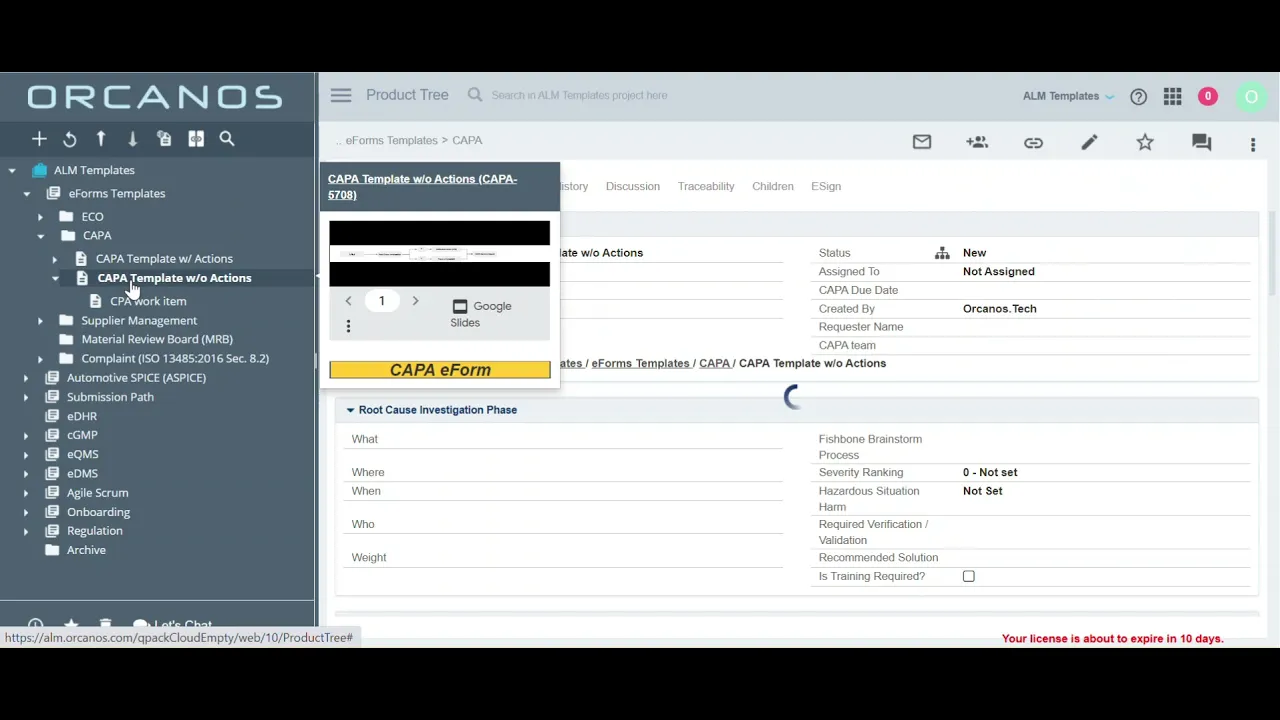The image size is (1280, 720).
Task: Open the tree search magnifier
Action: tap(227, 139)
